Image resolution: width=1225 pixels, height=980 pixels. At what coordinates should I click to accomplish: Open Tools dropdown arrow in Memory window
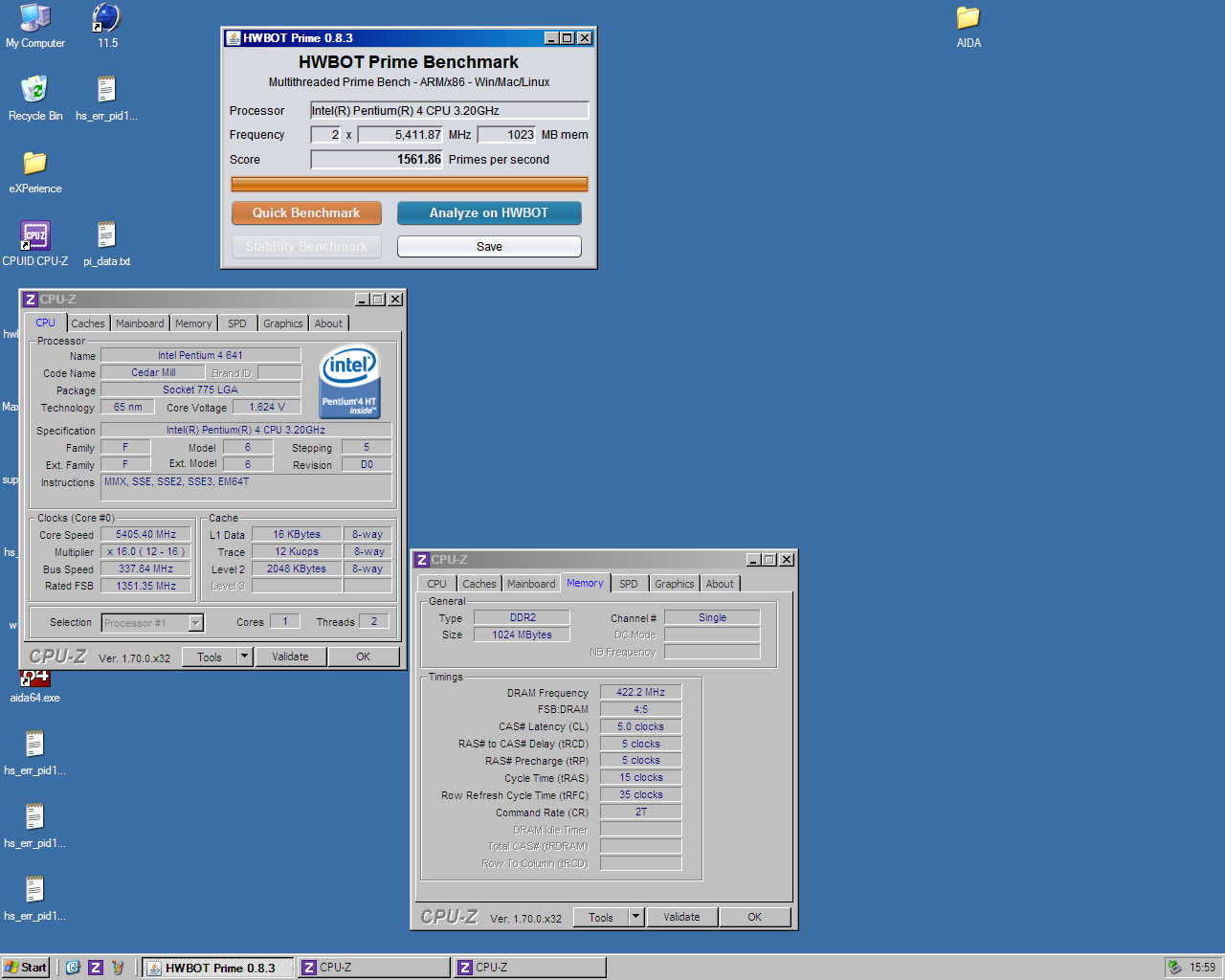pos(636,917)
